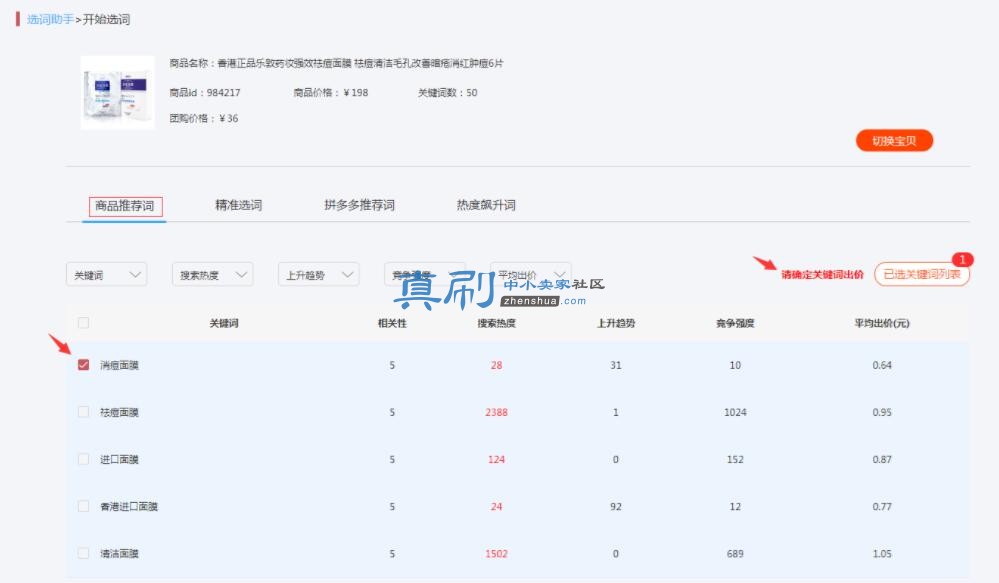Click the 搜索热度 column header
Viewport: 999px width, 583px height.
pos(496,324)
